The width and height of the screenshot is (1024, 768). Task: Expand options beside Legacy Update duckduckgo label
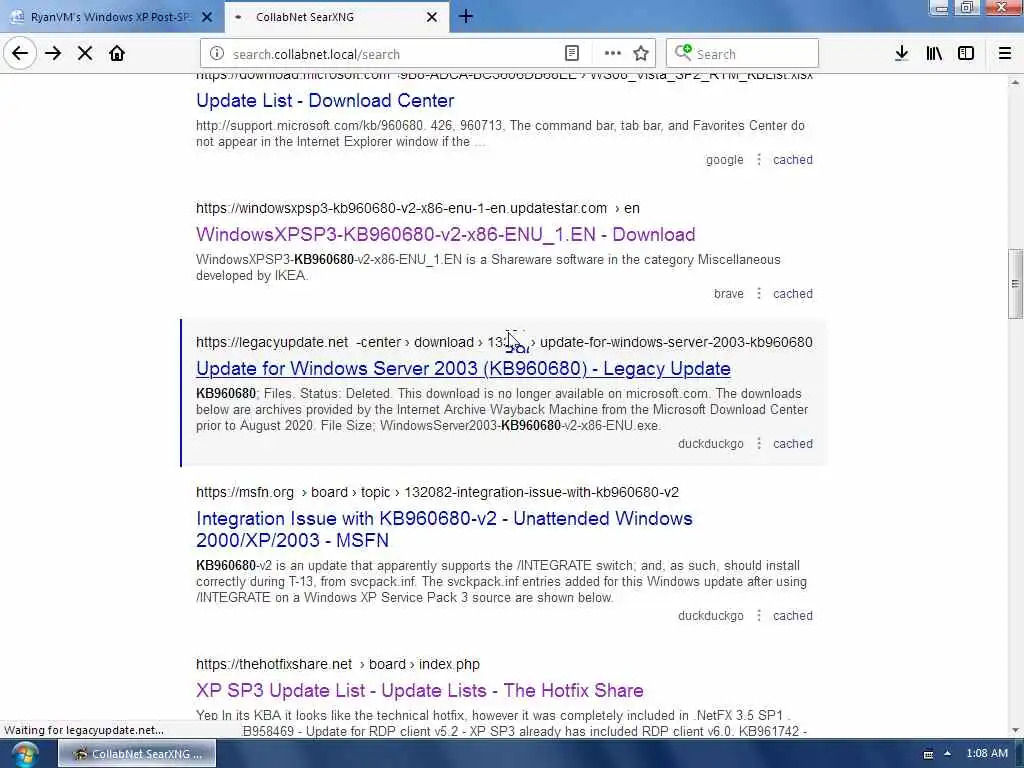pyautogui.click(x=759, y=443)
